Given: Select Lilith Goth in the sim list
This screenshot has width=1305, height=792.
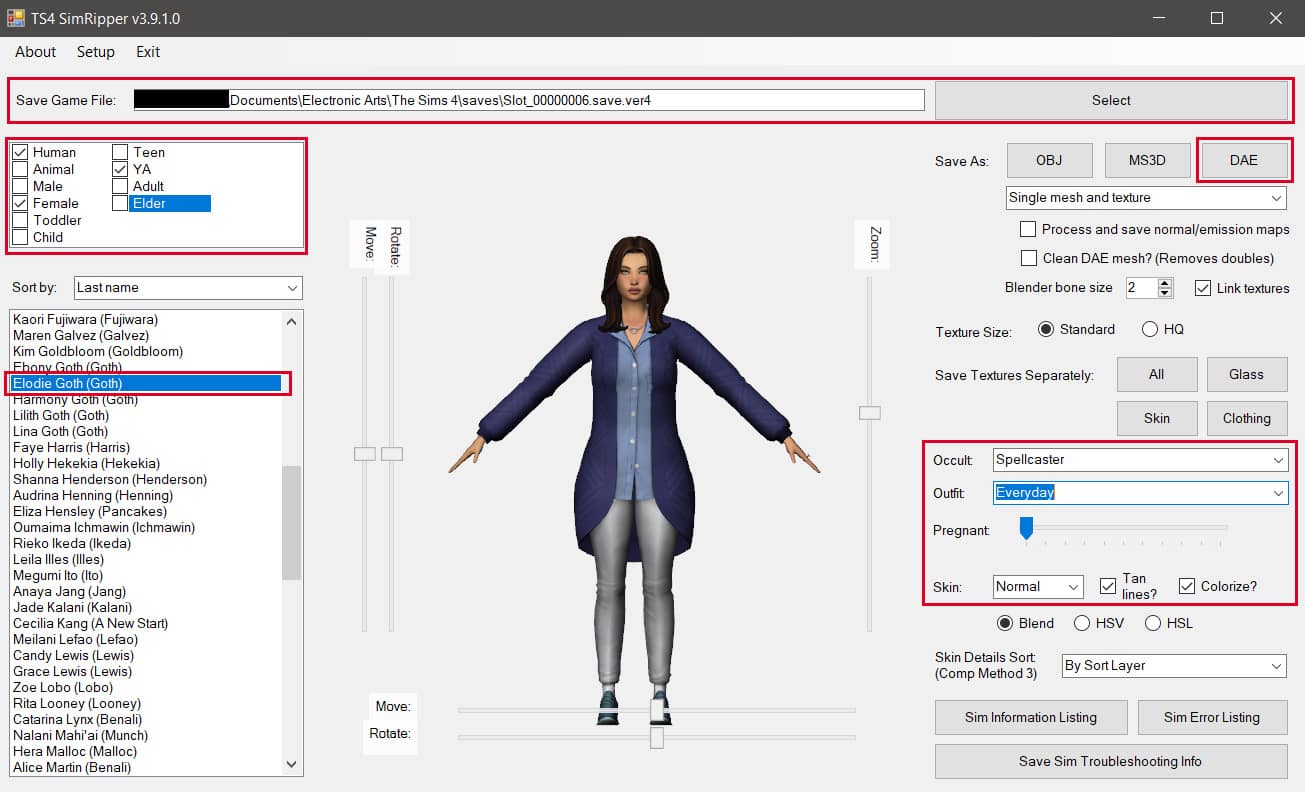Looking at the screenshot, I should click(x=61, y=415).
